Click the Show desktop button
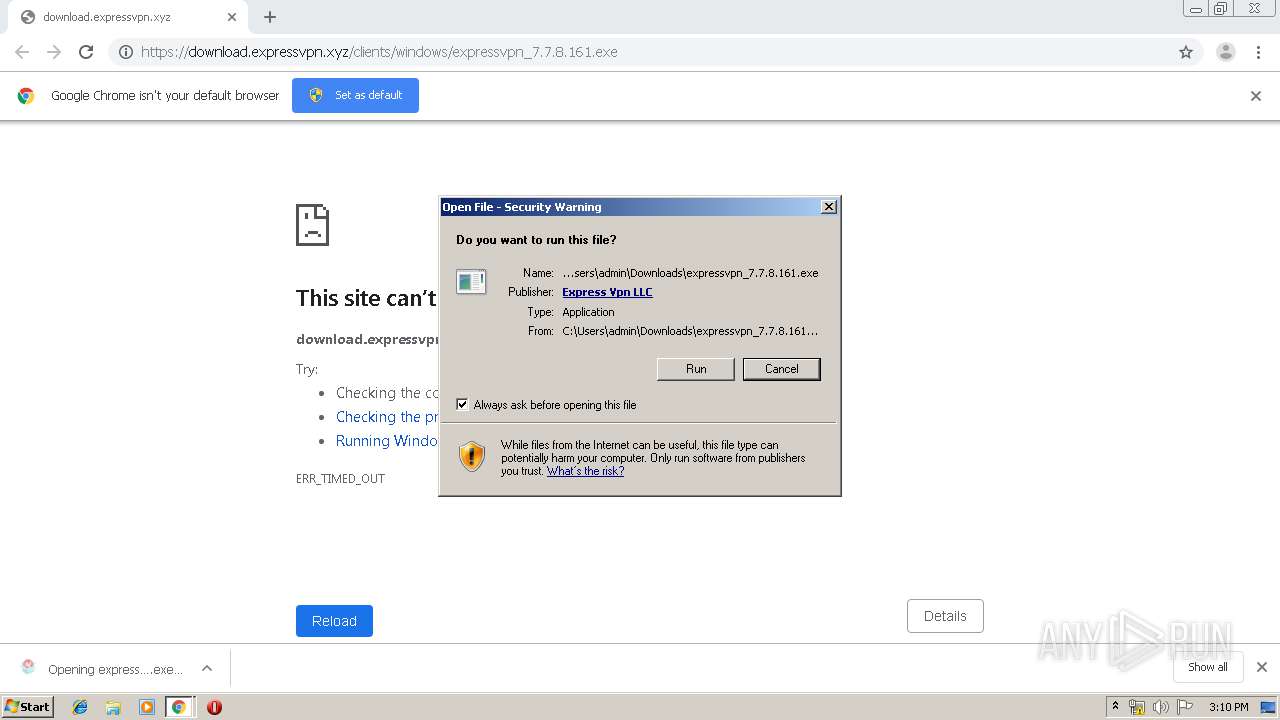The height and width of the screenshot is (720, 1280). [1268, 707]
